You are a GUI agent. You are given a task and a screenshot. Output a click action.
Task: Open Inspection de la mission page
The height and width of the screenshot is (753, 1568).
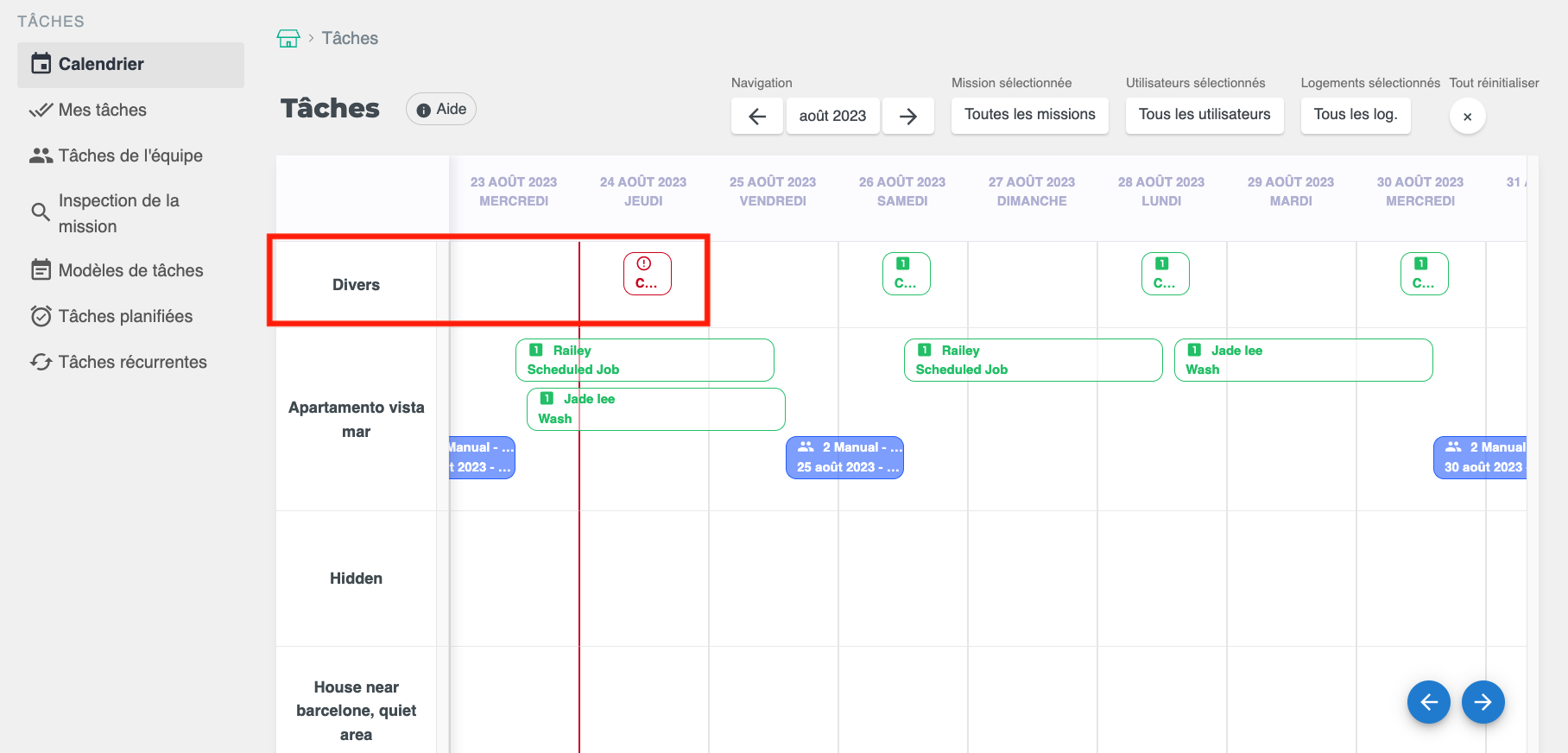click(x=118, y=213)
